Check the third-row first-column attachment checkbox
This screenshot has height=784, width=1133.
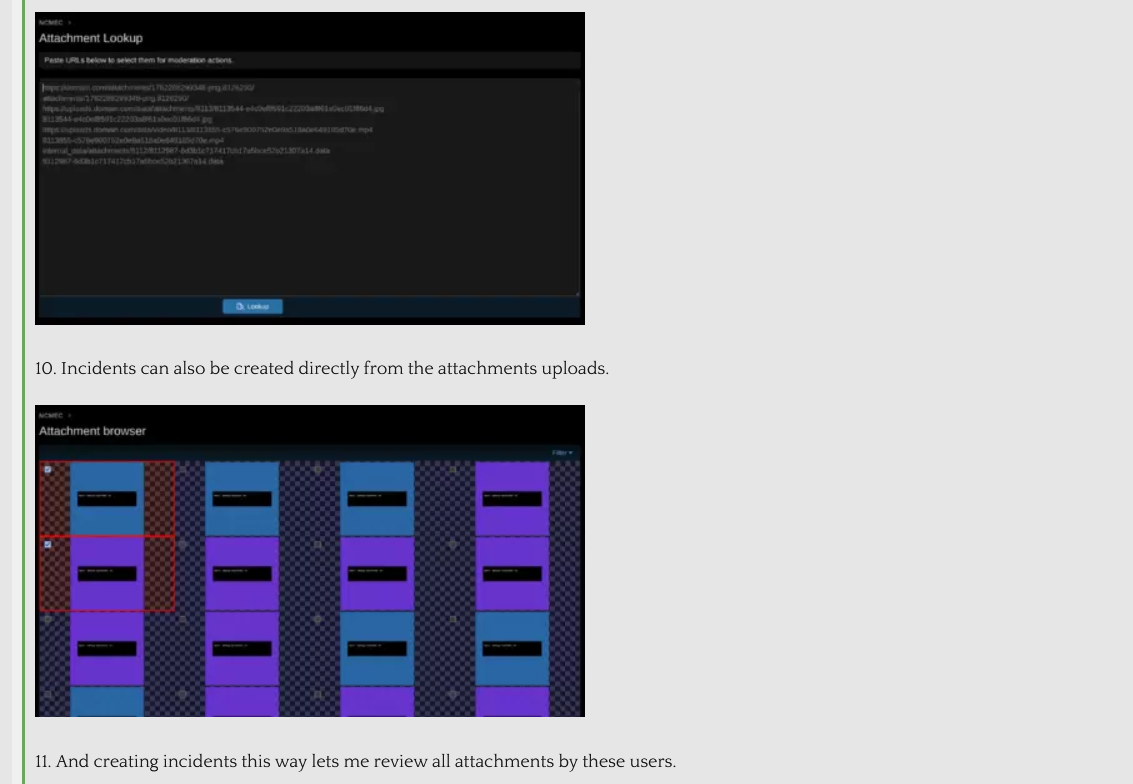pyautogui.click(x=47, y=620)
